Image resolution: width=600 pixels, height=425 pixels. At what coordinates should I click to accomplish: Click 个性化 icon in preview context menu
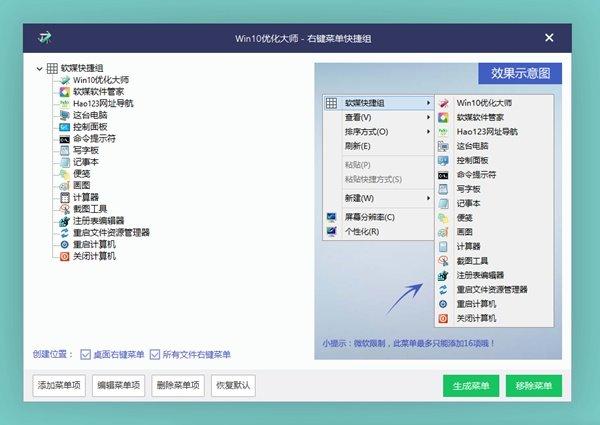point(331,231)
